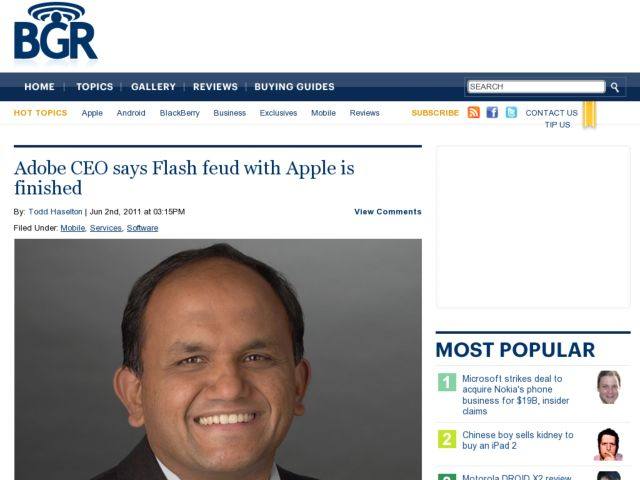Image resolution: width=640 pixels, height=480 pixels.
Task: Click the search magnifier icon
Action: pos(615,87)
